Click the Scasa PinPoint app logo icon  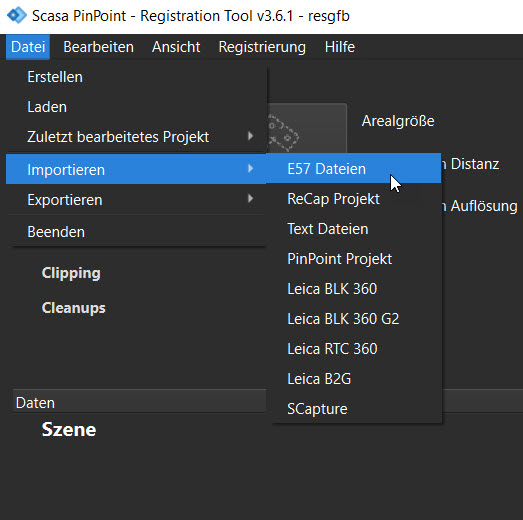(x=17, y=15)
